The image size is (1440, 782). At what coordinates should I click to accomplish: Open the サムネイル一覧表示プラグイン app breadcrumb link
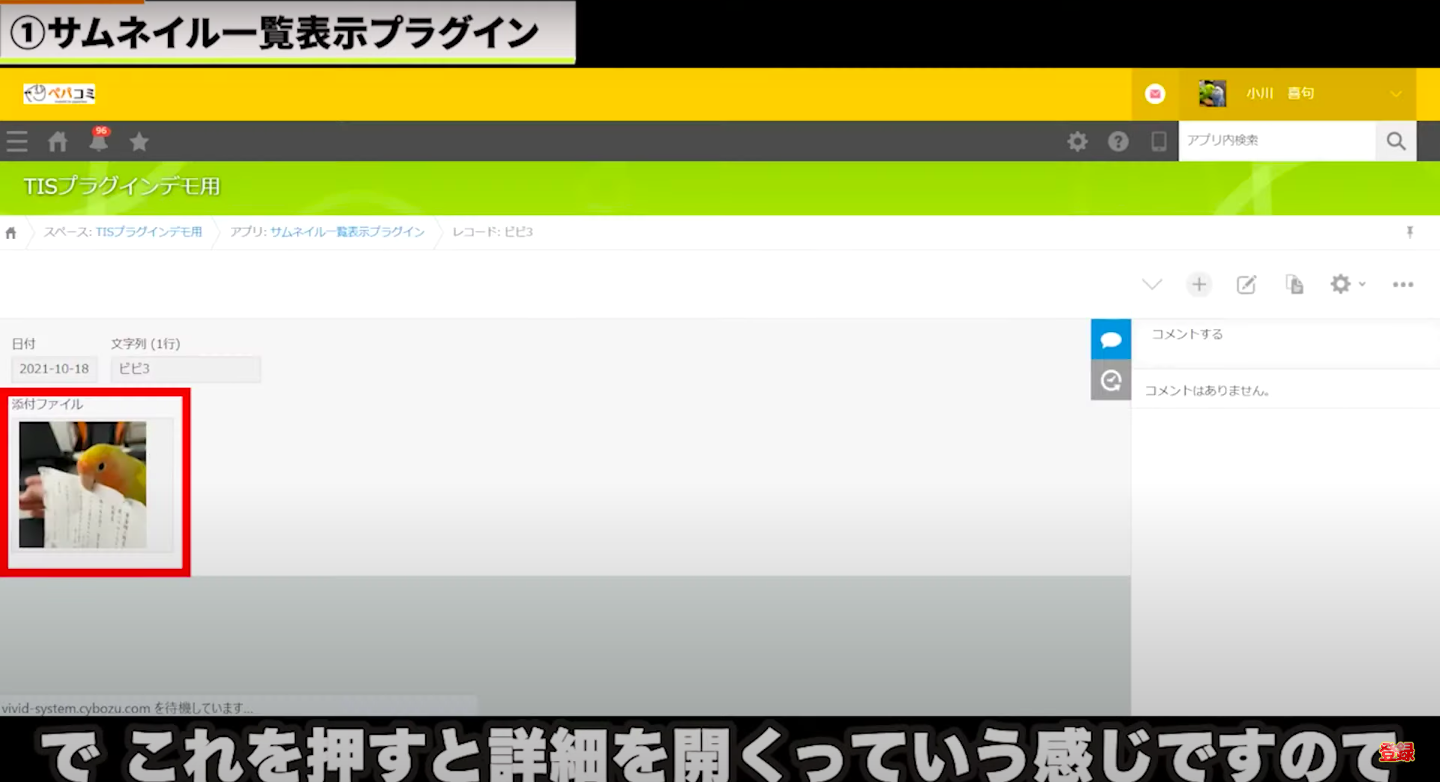tap(347, 232)
